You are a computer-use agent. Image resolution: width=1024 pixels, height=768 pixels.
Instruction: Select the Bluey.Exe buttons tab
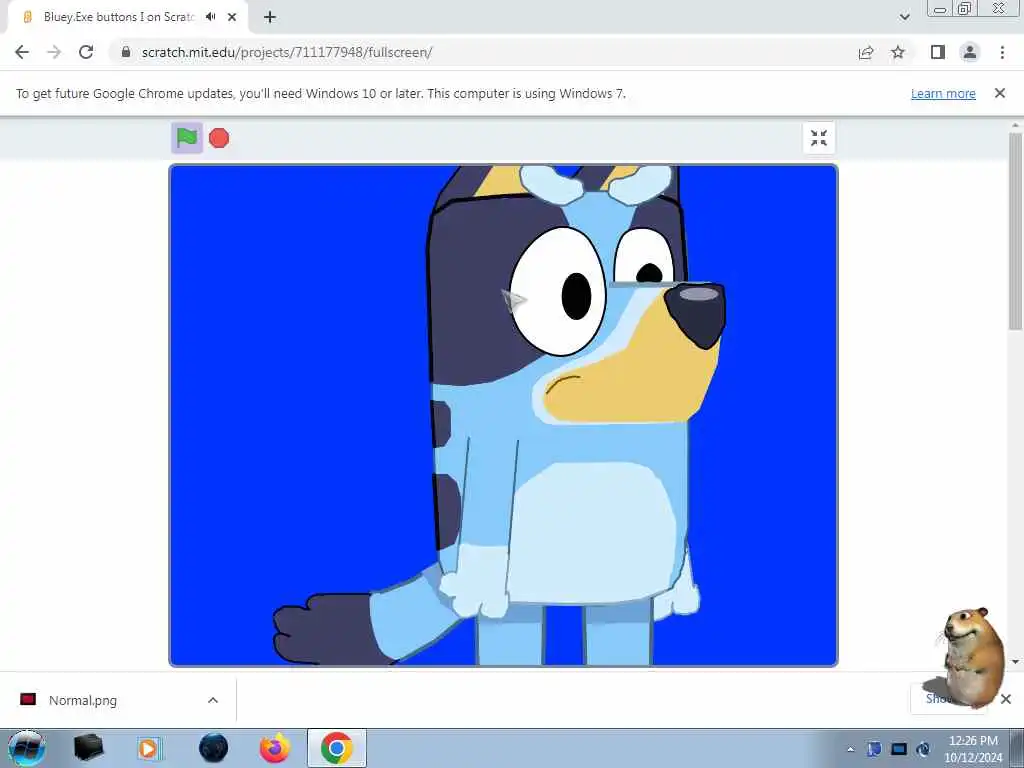click(x=118, y=17)
